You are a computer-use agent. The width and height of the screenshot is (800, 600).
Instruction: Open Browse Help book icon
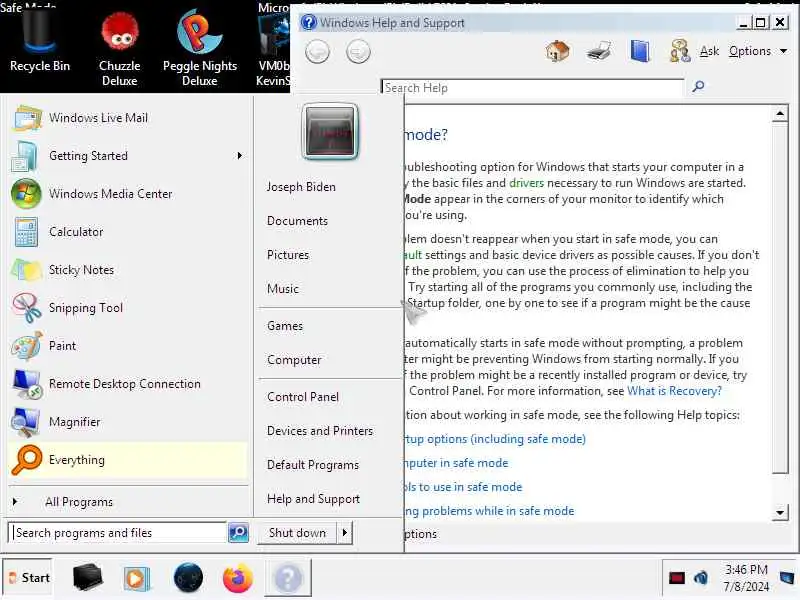point(639,51)
